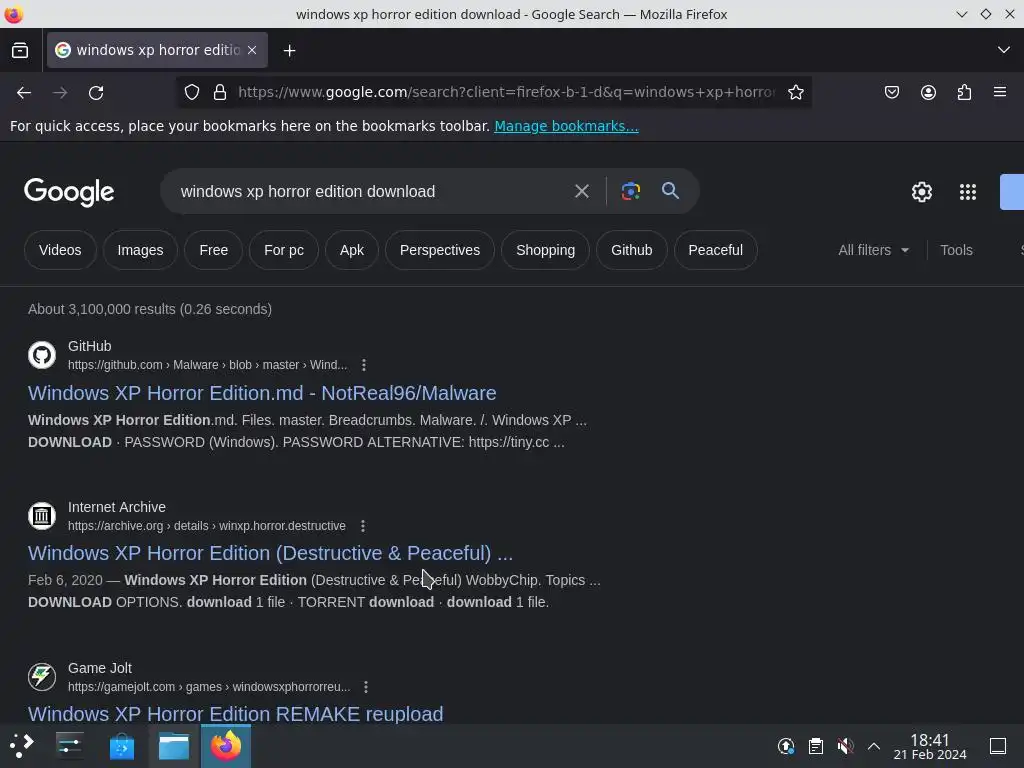View site security padlock info

tap(220, 93)
